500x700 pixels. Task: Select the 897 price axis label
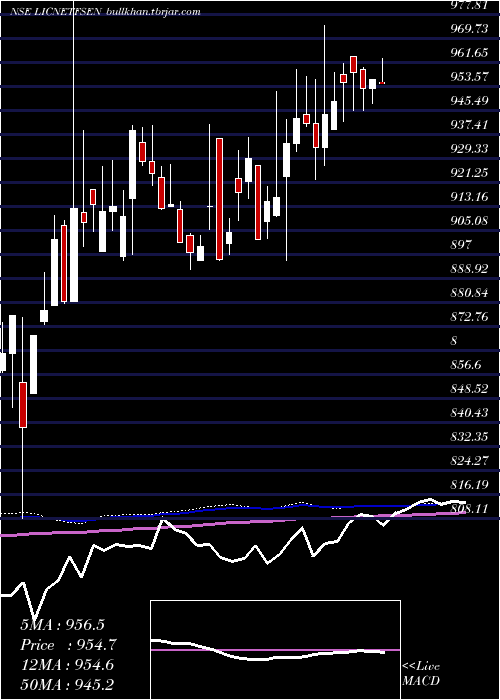pyautogui.click(x=461, y=245)
